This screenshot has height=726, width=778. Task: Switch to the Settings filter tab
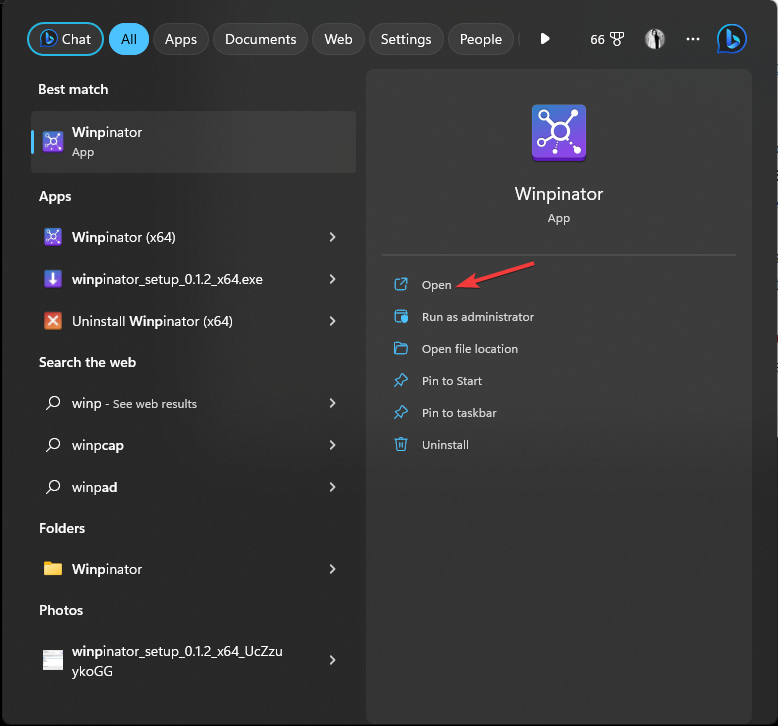(406, 39)
